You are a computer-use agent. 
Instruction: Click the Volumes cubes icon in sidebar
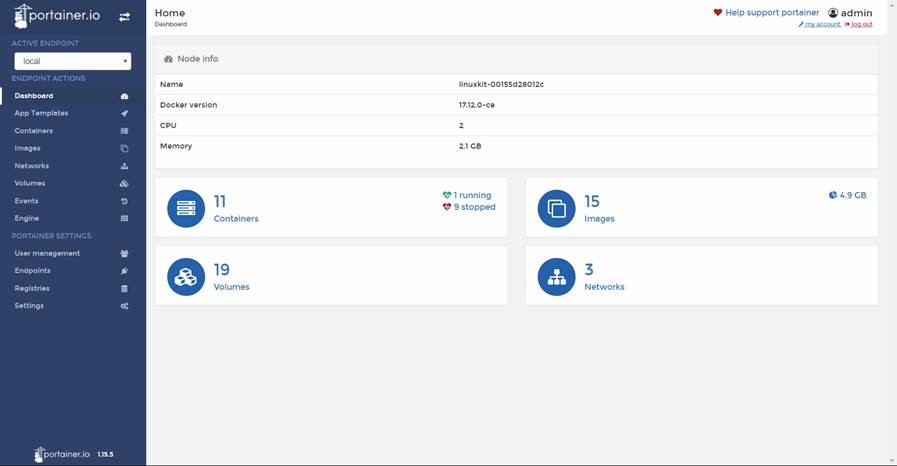(x=124, y=184)
